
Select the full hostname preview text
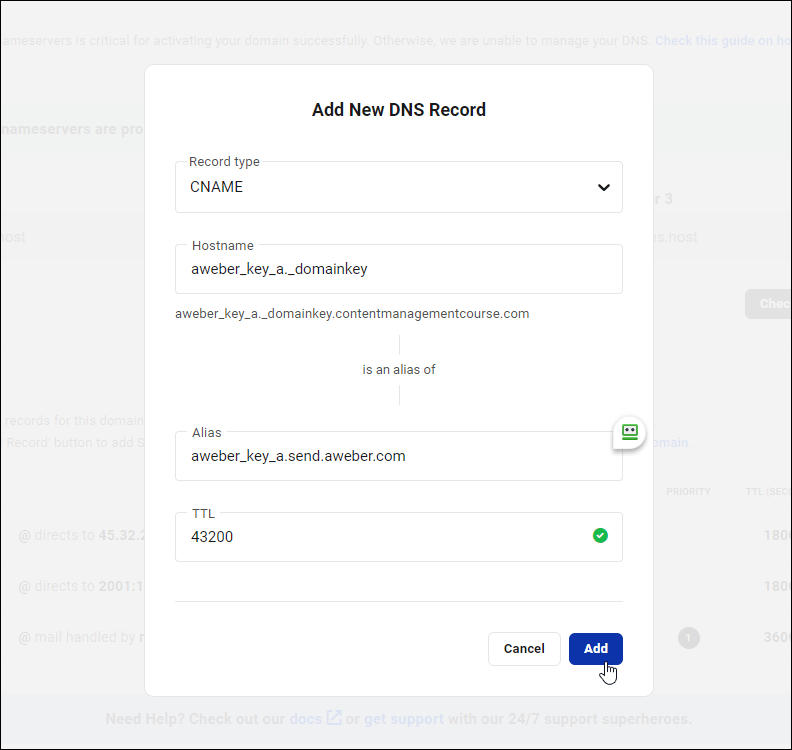(352, 314)
